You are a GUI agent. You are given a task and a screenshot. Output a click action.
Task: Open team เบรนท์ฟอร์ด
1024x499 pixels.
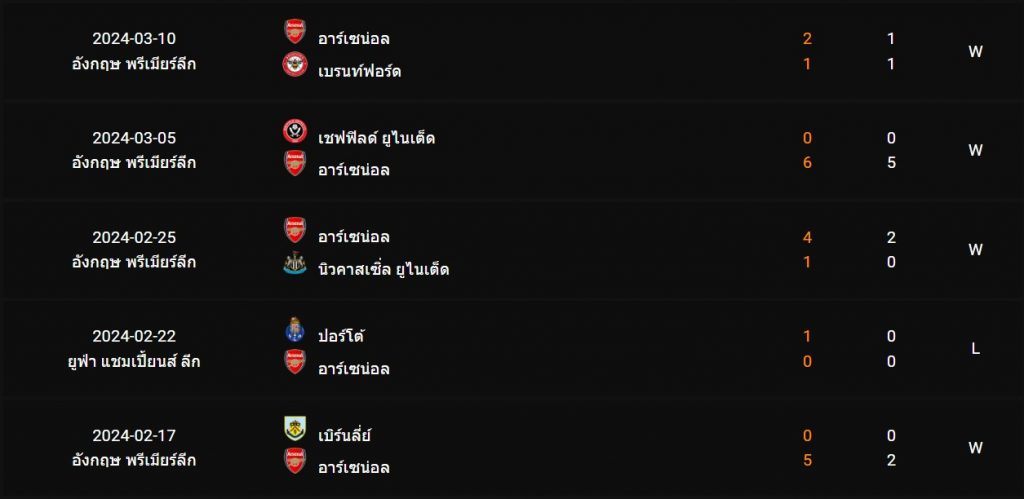click(359, 71)
